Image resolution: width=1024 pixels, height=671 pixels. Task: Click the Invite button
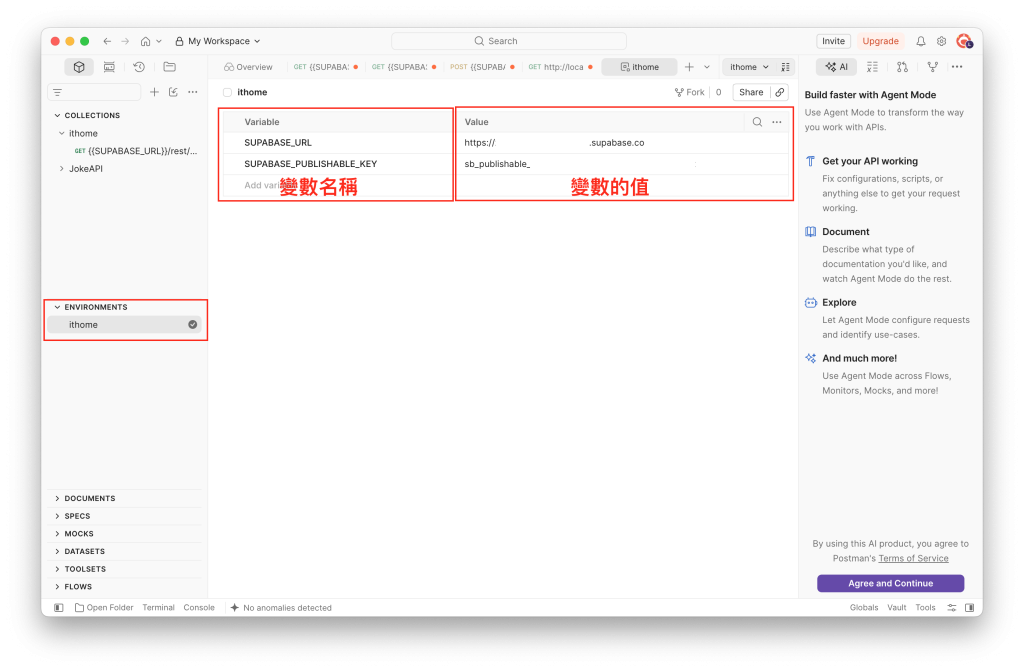(x=833, y=41)
